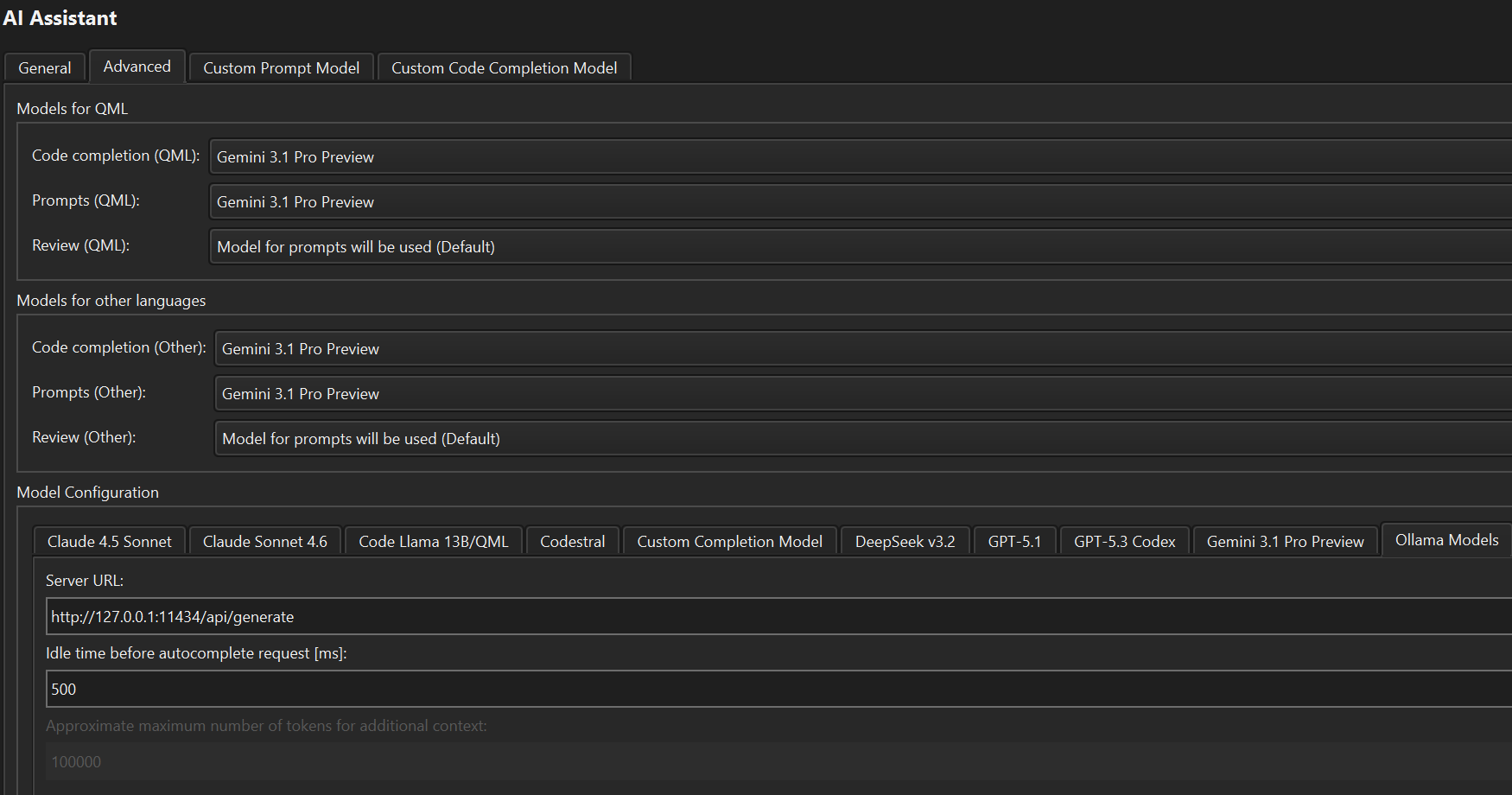Select the Codestral configuration tab

tap(572, 542)
